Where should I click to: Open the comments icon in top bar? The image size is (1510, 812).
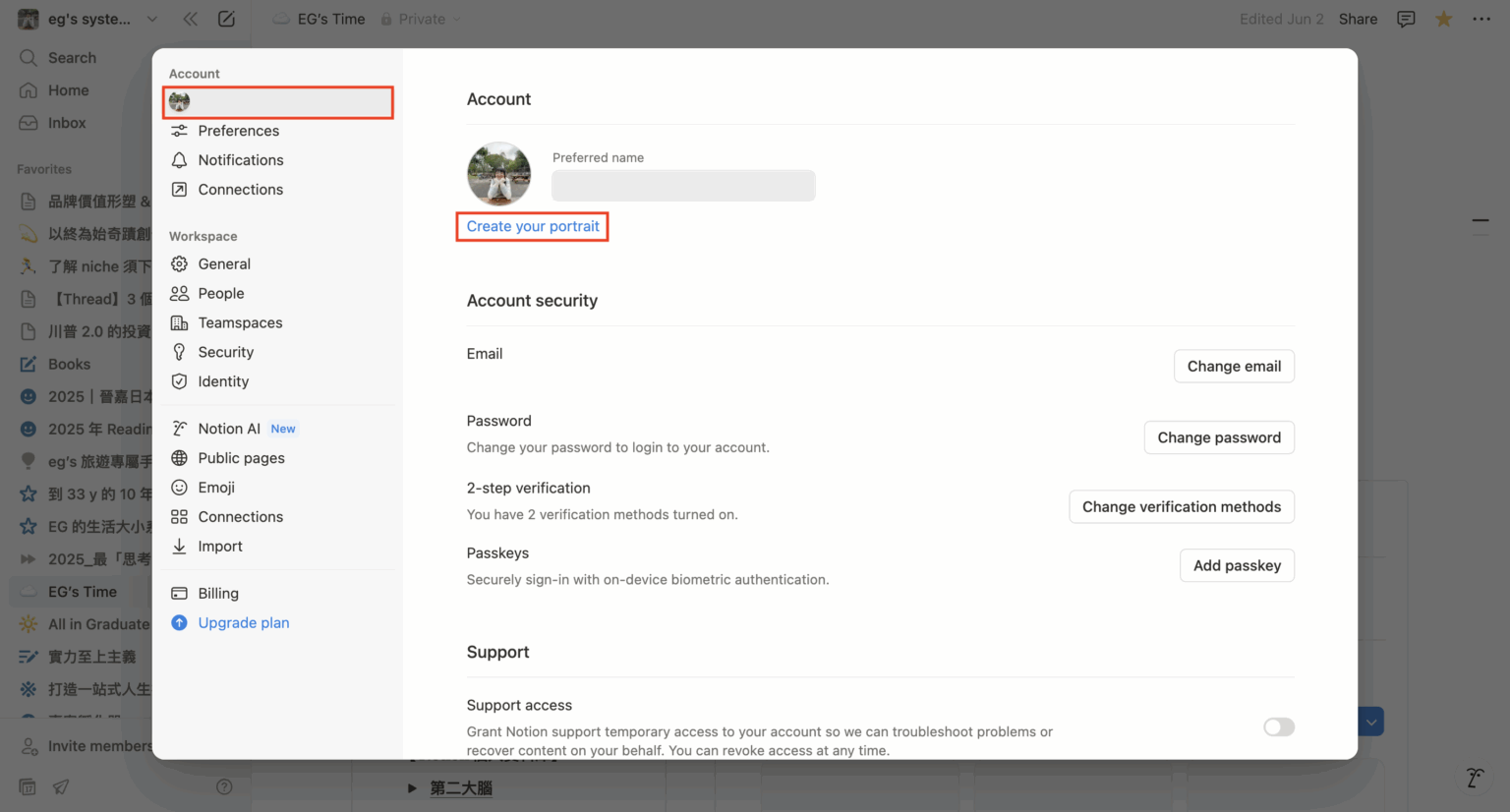click(x=1406, y=19)
